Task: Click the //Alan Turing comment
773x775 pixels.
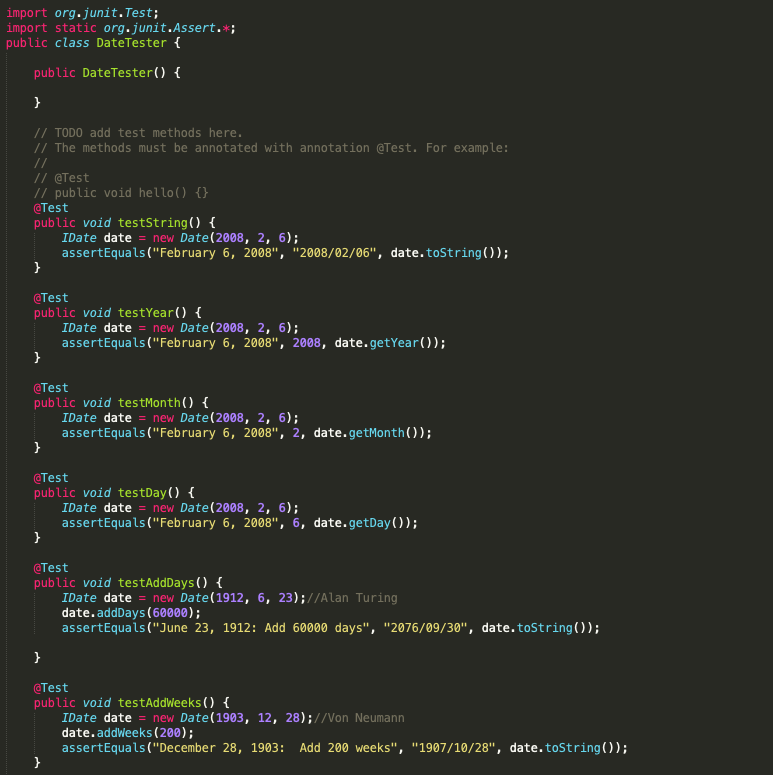Action: [352, 598]
